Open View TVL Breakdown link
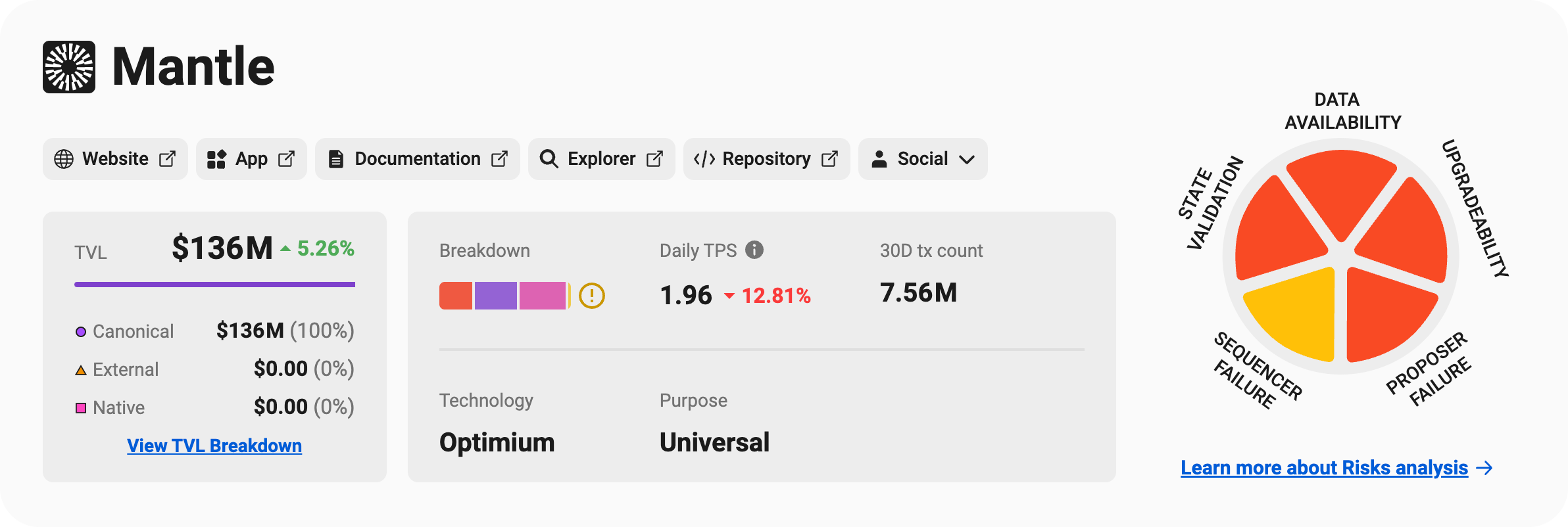Screen dimensions: 1568x527 pyautogui.click(x=214, y=446)
